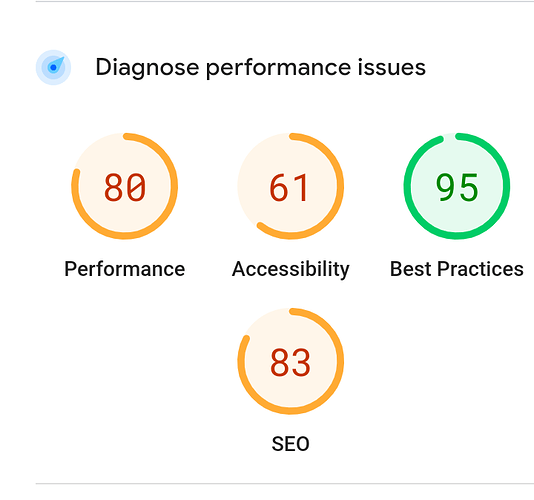Click the word Diagnose in the heading

(147, 68)
